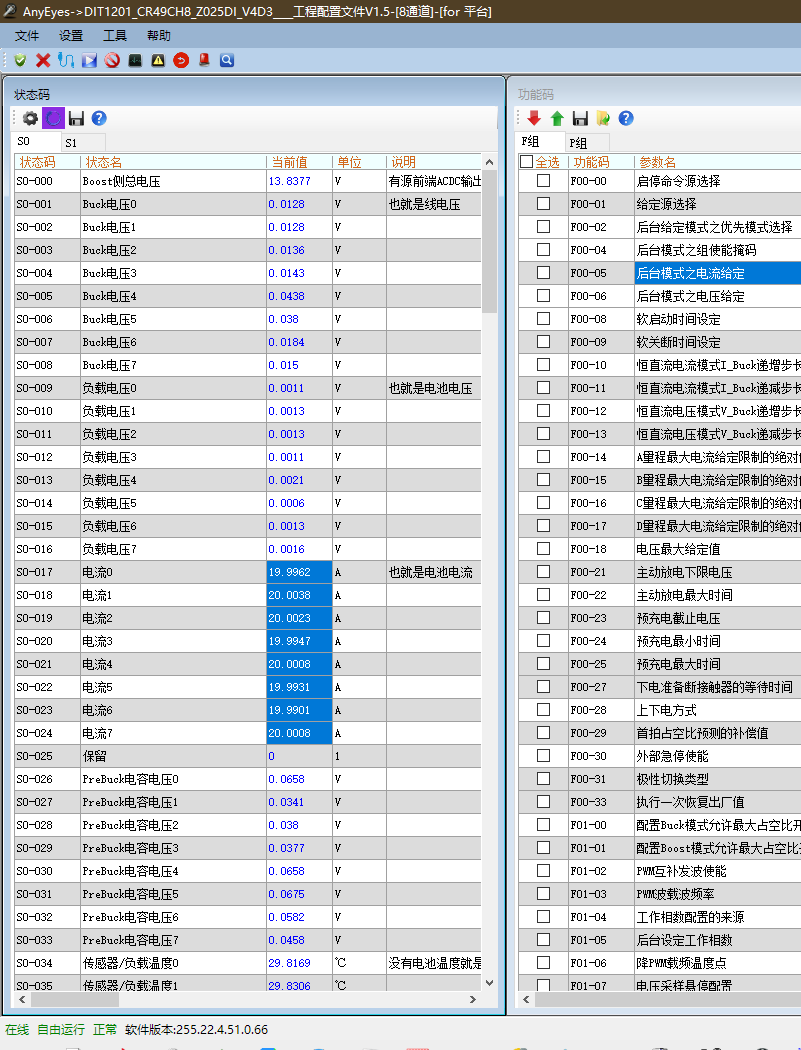This screenshot has width=801, height=1050.
Task: Select the S0 tab
Action: point(35,141)
